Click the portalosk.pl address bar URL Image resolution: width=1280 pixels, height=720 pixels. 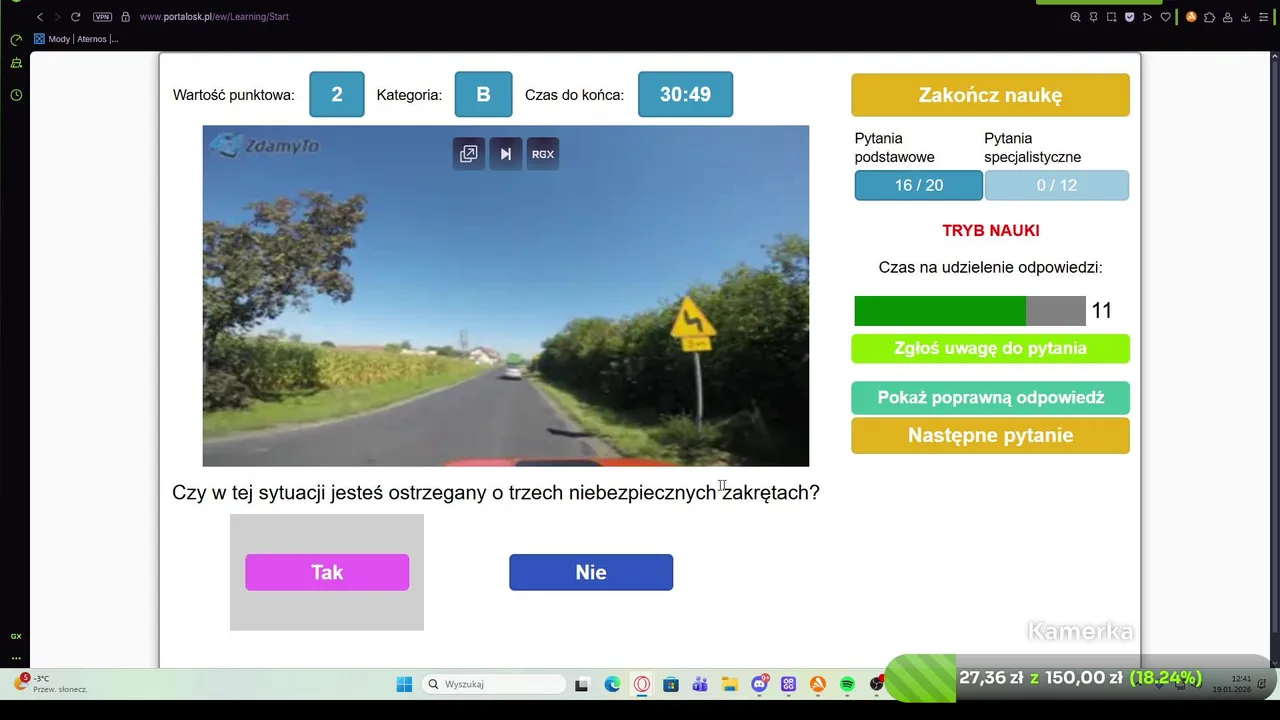coord(214,17)
